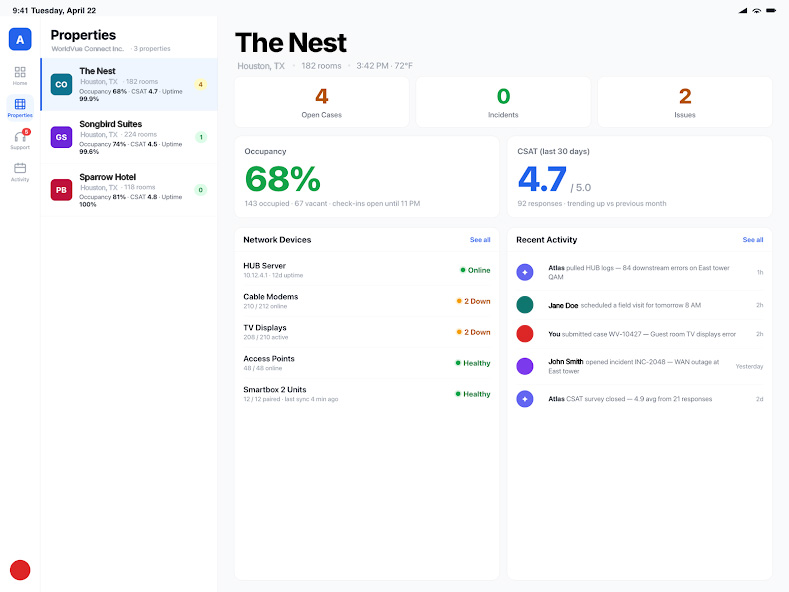Click the Wi-Fi status bar icon
This screenshot has width=789, height=592.
coord(756,10)
